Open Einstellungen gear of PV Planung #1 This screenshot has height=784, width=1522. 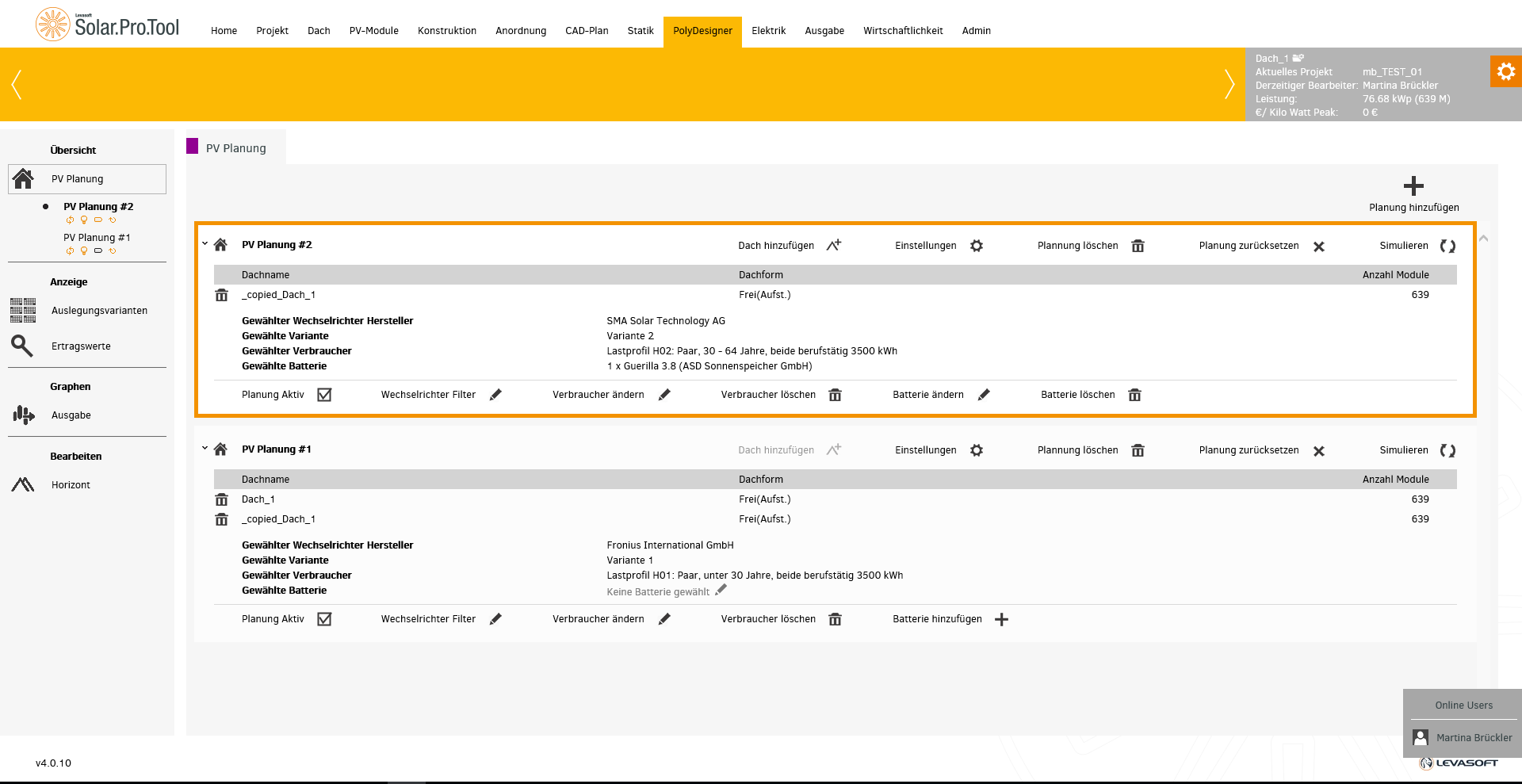click(977, 450)
